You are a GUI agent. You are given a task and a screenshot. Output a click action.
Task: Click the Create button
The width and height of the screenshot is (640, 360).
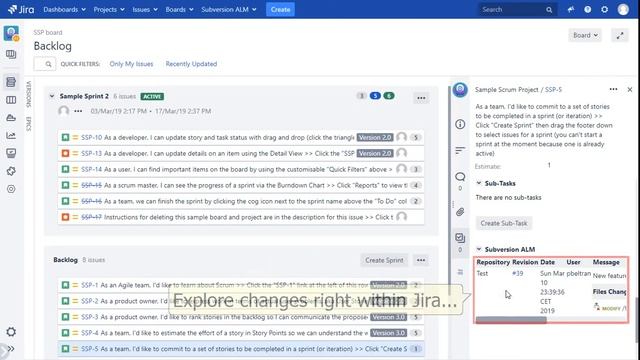[280, 9]
